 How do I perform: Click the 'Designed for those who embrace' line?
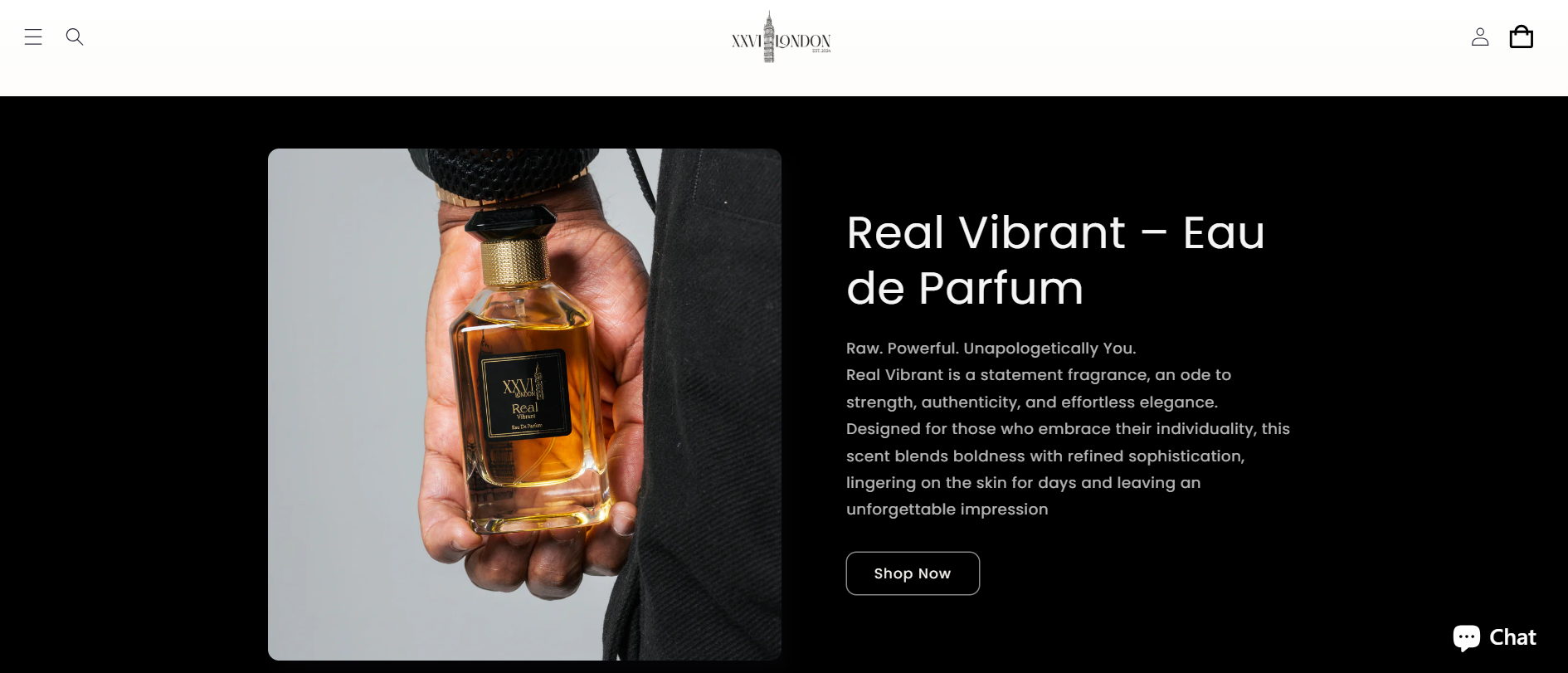1068,429
